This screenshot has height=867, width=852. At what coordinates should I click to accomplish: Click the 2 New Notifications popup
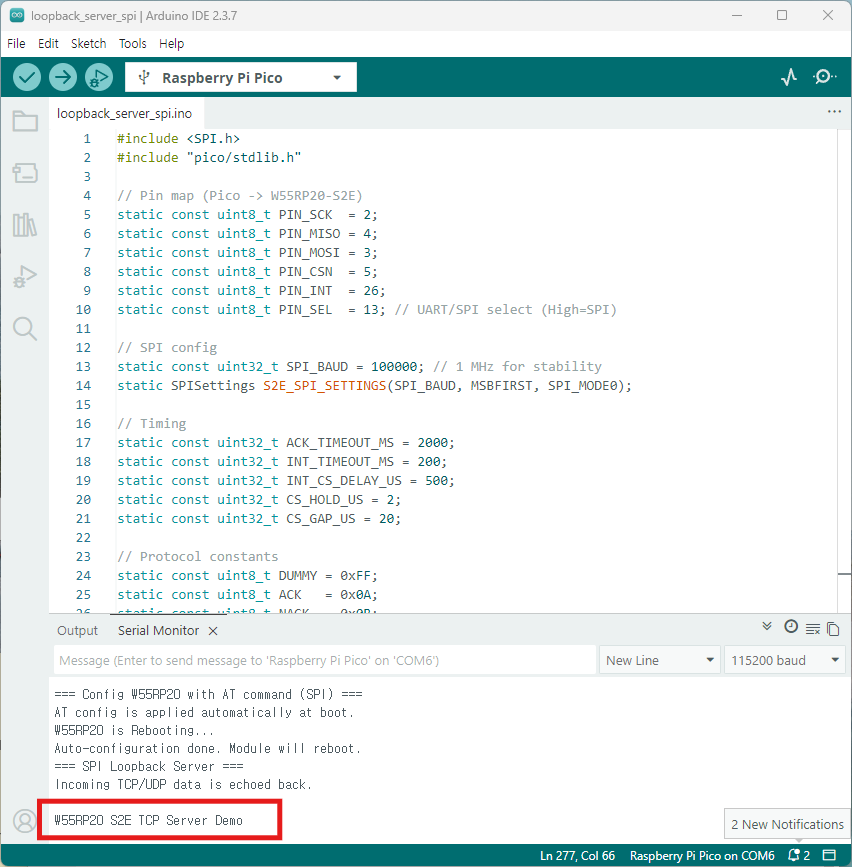pos(786,824)
